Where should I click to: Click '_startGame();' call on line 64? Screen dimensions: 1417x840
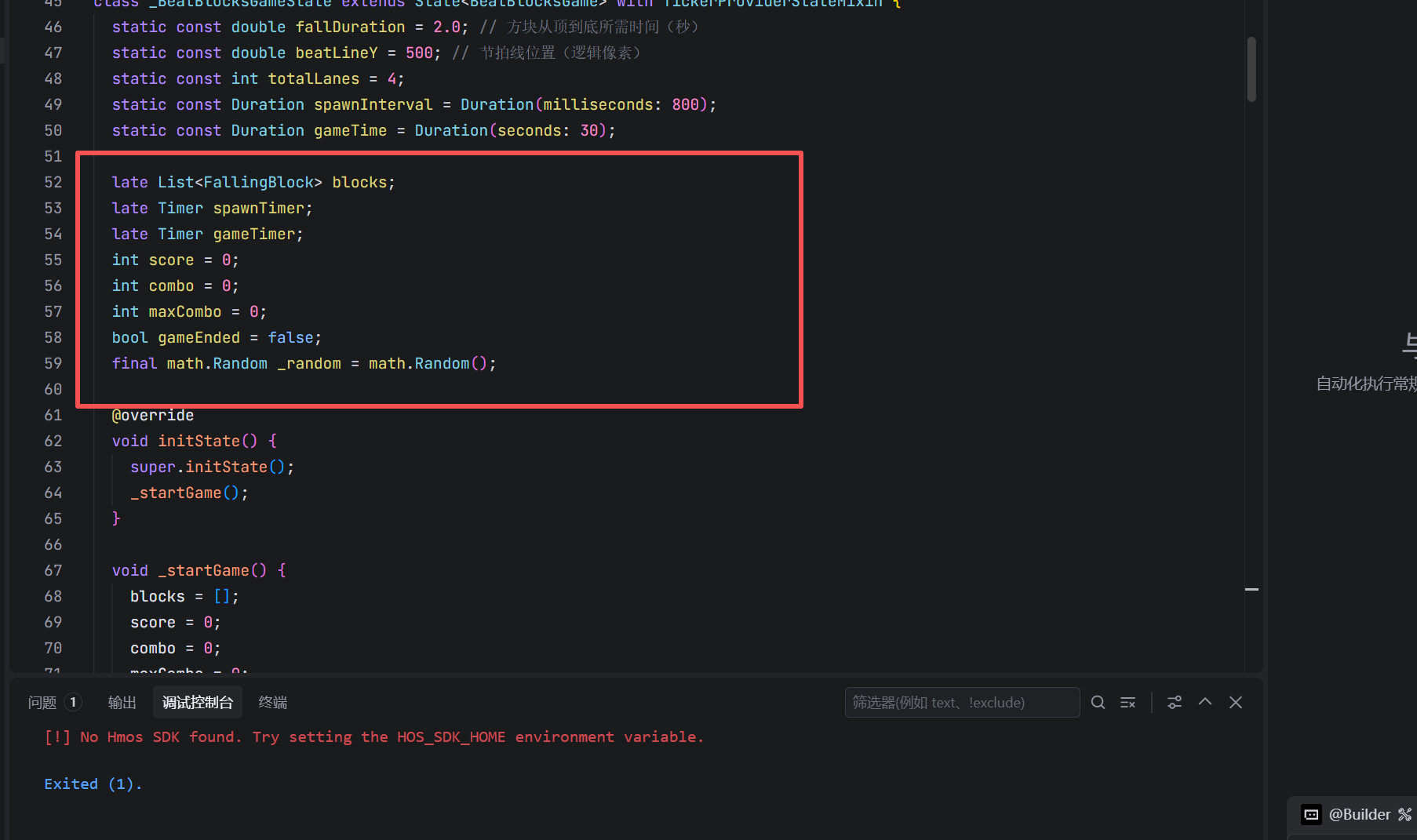189,493
